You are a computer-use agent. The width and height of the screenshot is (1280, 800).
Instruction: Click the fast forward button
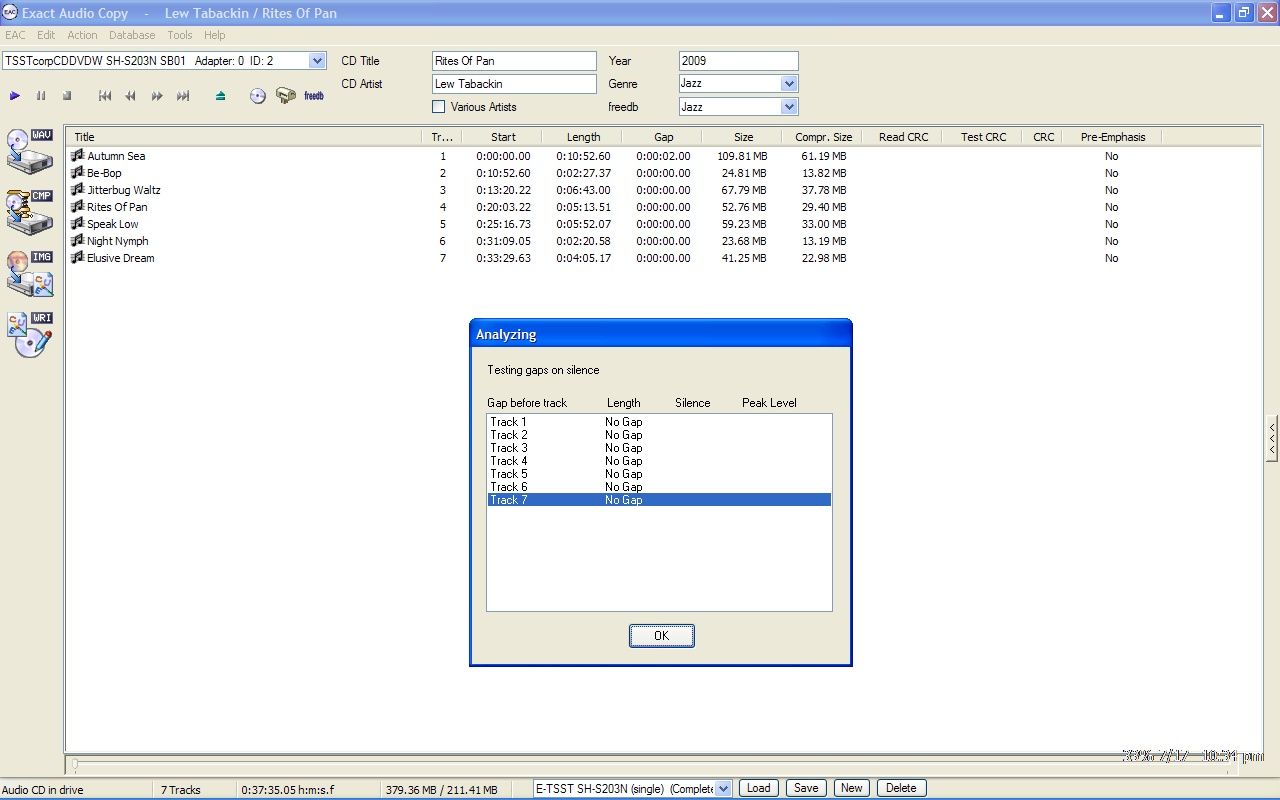(157, 96)
